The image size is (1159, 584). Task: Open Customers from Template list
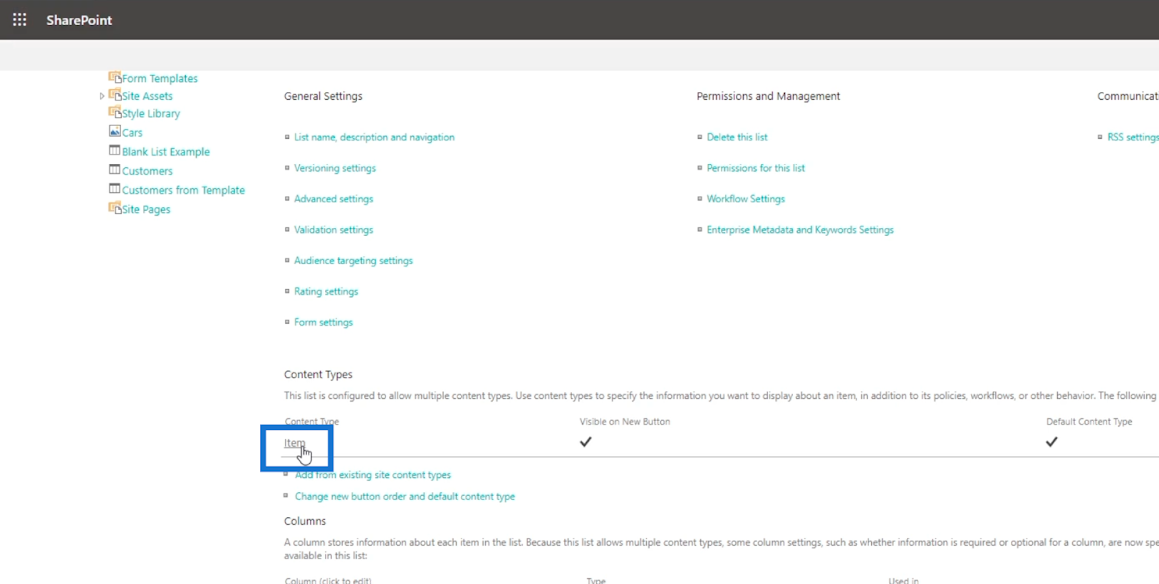point(183,191)
